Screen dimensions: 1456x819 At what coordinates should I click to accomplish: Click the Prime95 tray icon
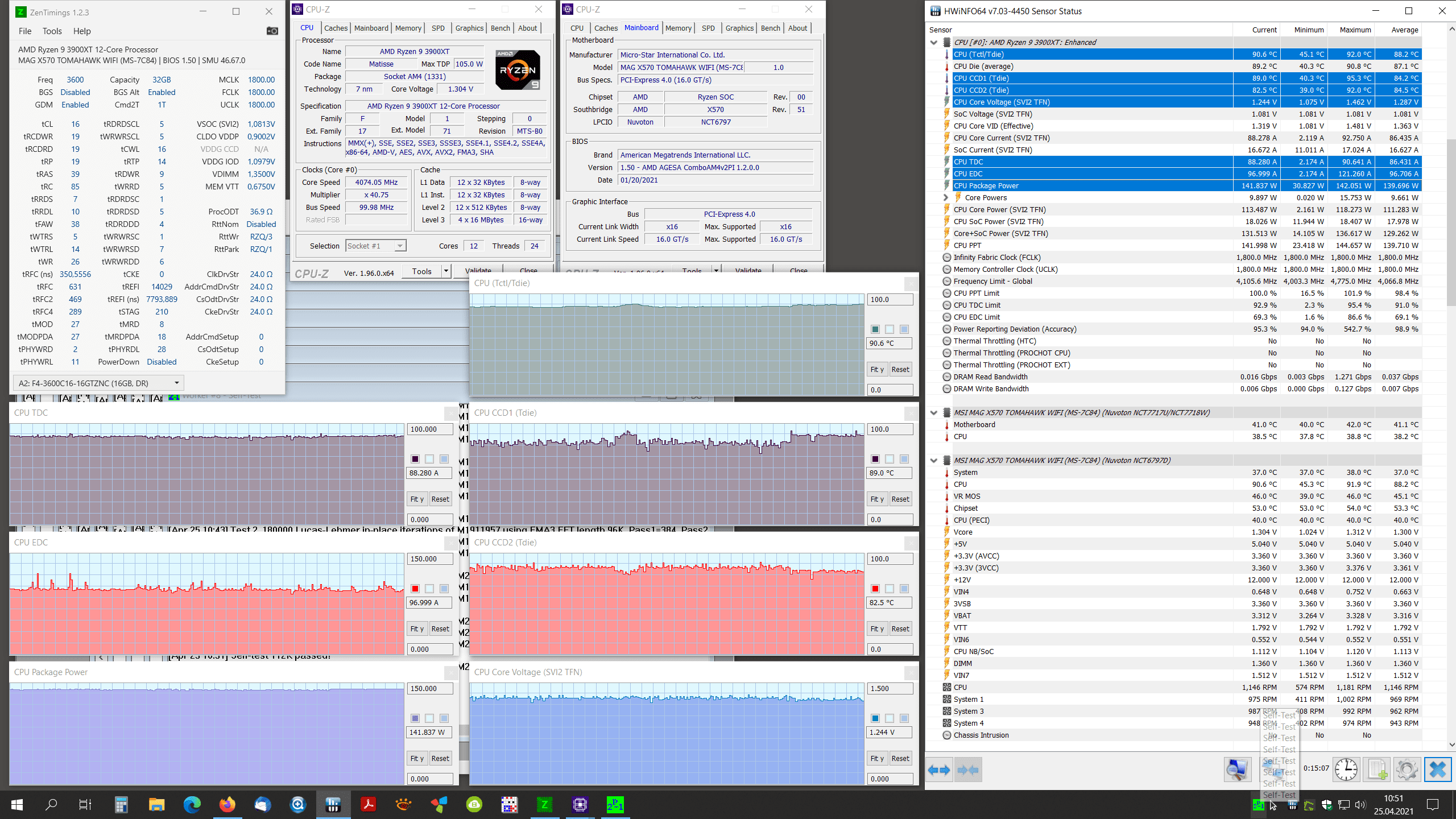pos(1258,805)
